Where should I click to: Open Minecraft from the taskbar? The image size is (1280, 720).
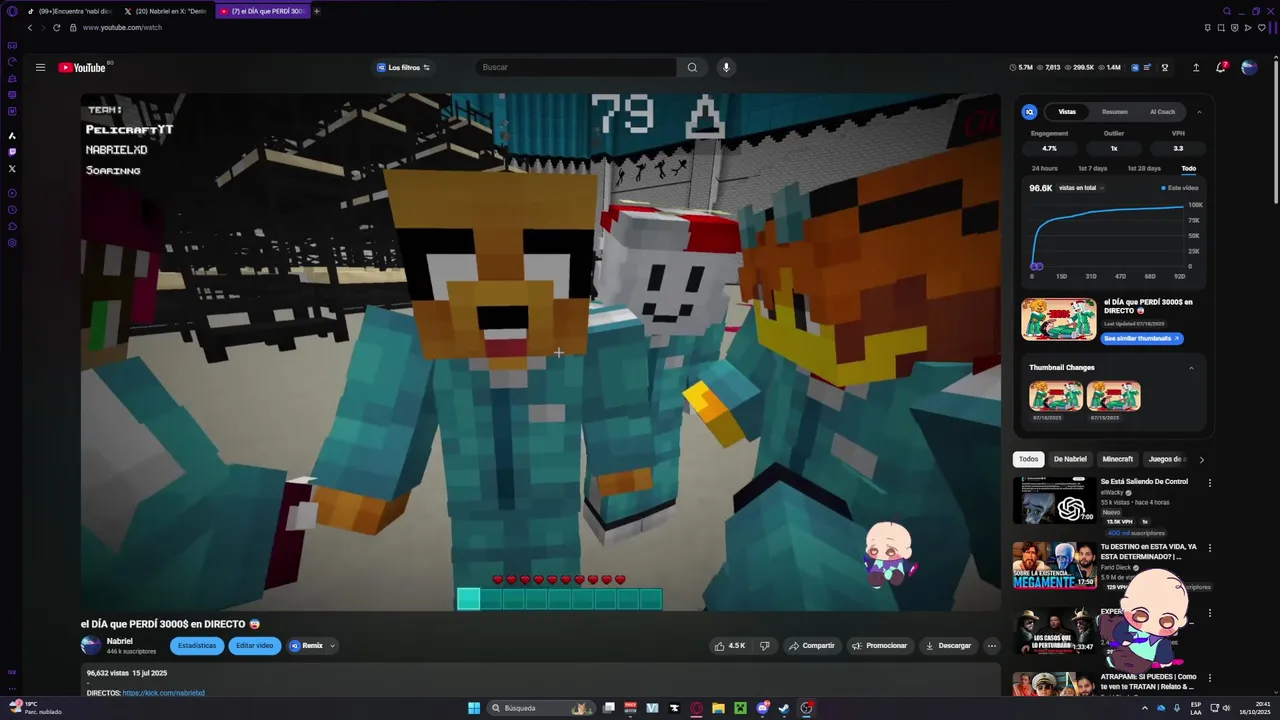tap(740, 708)
